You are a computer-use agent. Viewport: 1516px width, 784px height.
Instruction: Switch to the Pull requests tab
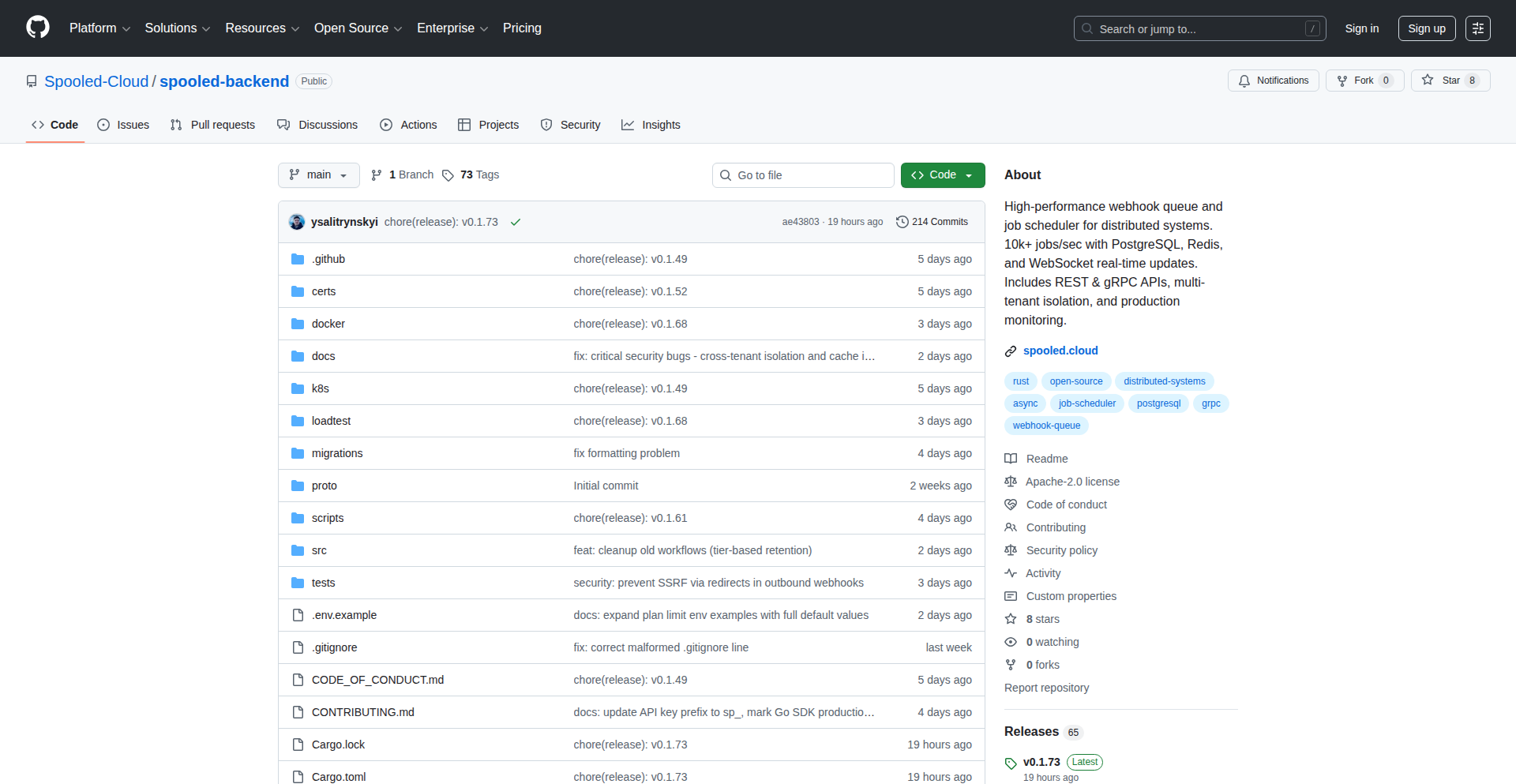(x=212, y=124)
